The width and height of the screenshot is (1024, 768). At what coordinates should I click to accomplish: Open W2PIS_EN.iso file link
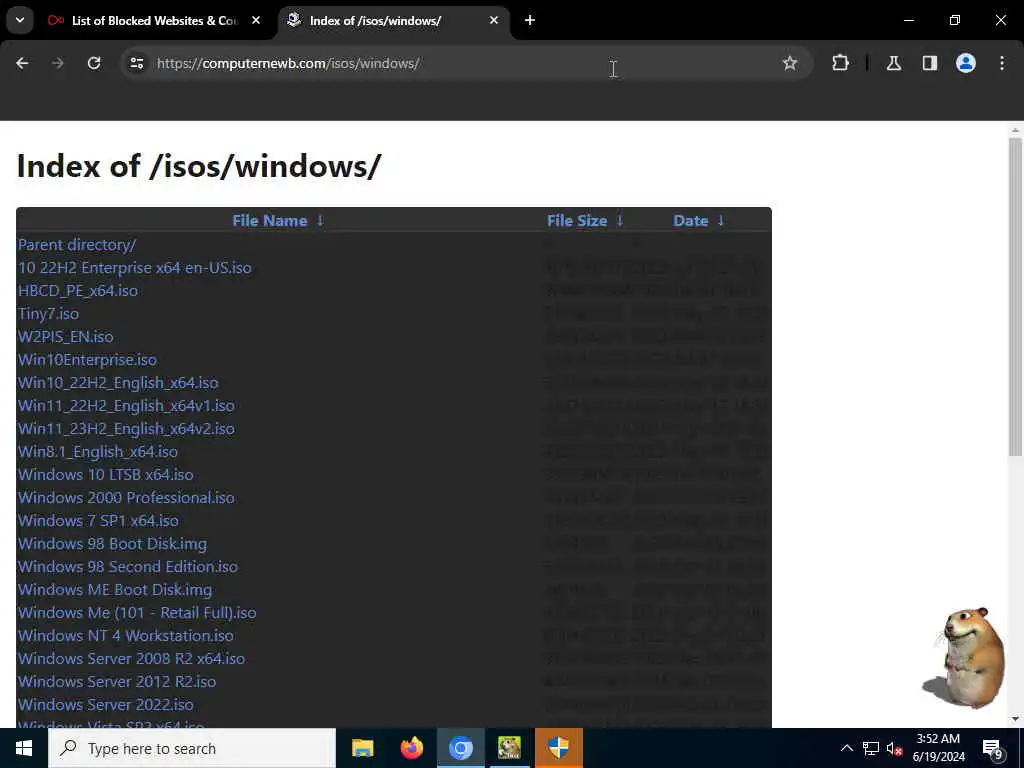click(x=65, y=337)
